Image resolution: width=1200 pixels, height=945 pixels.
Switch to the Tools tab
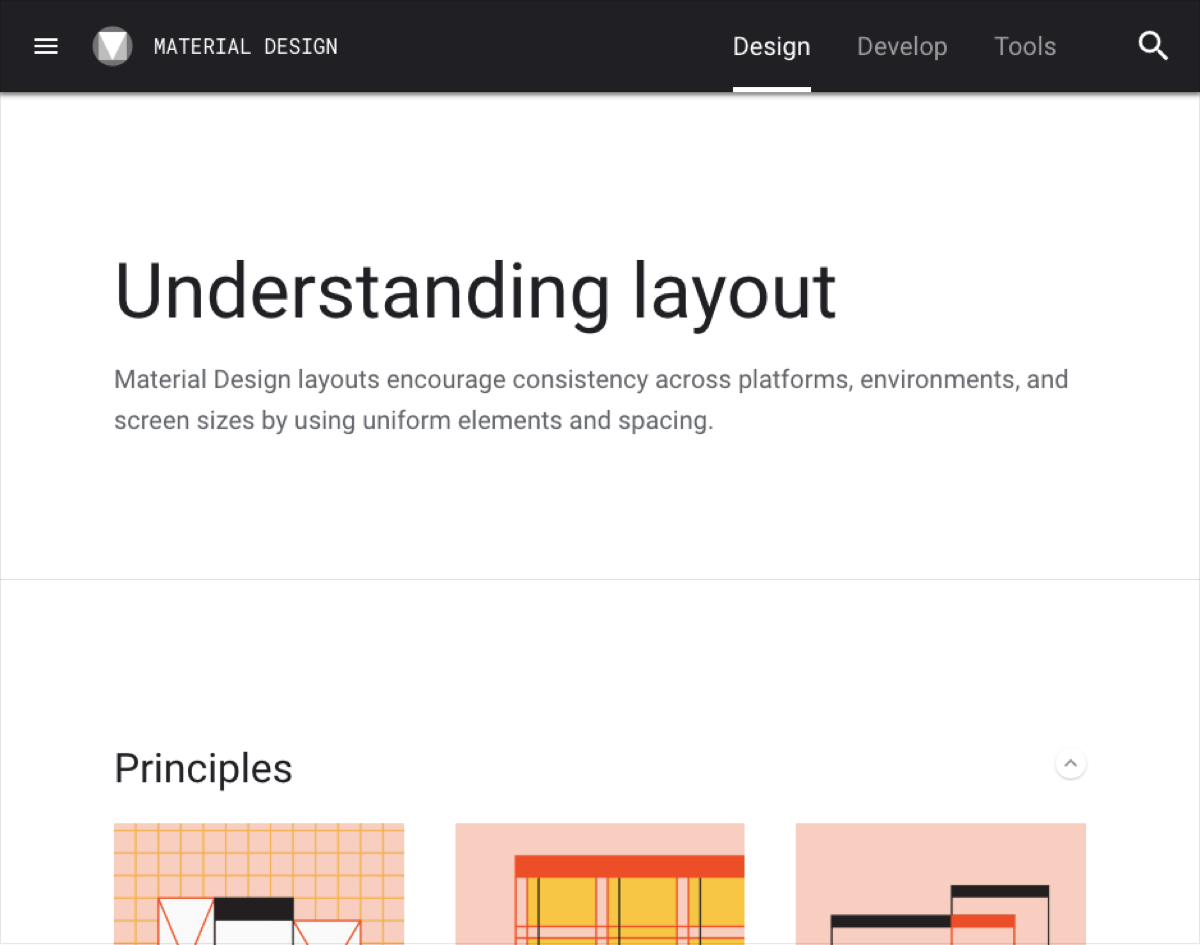pyautogui.click(x=1025, y=46)
